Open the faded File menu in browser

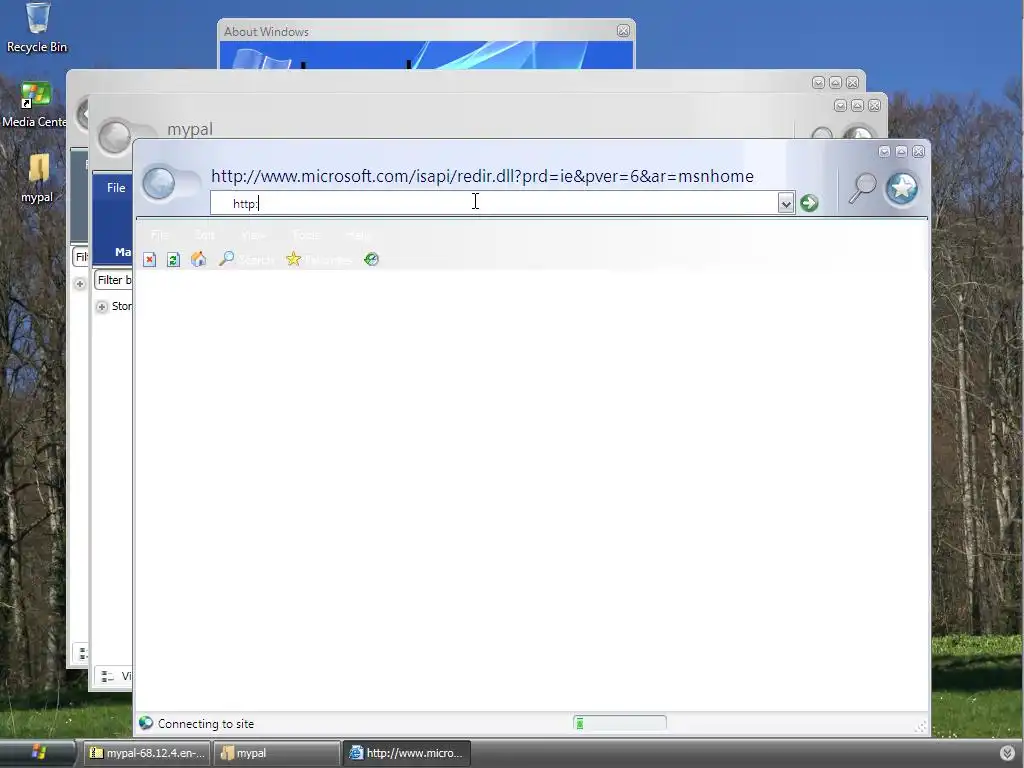160,235
